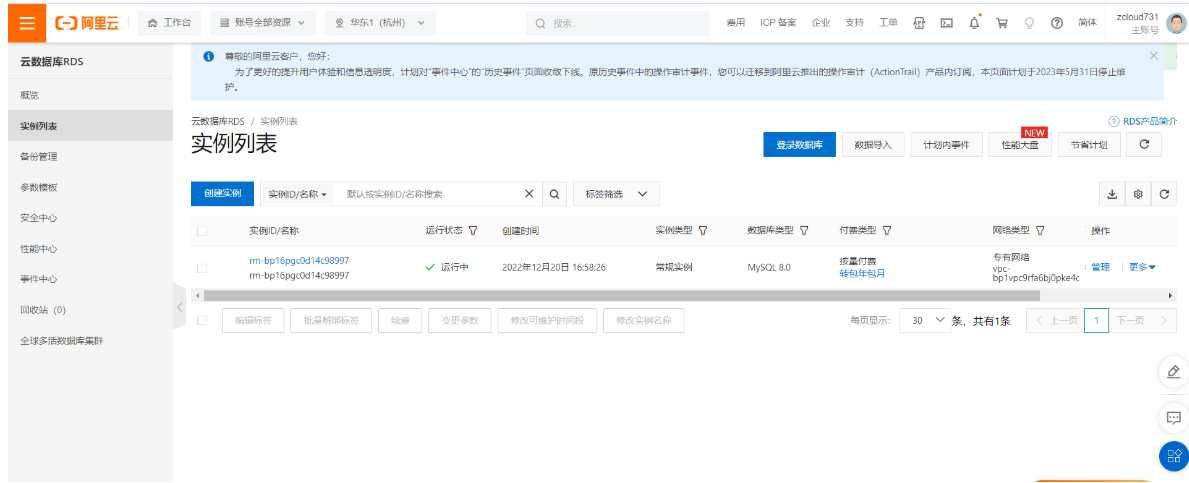This screenshot has width=1189, height=483.
Task: Filter by 网络类型 funnel icon
Action: click(x=1040, y=230)
